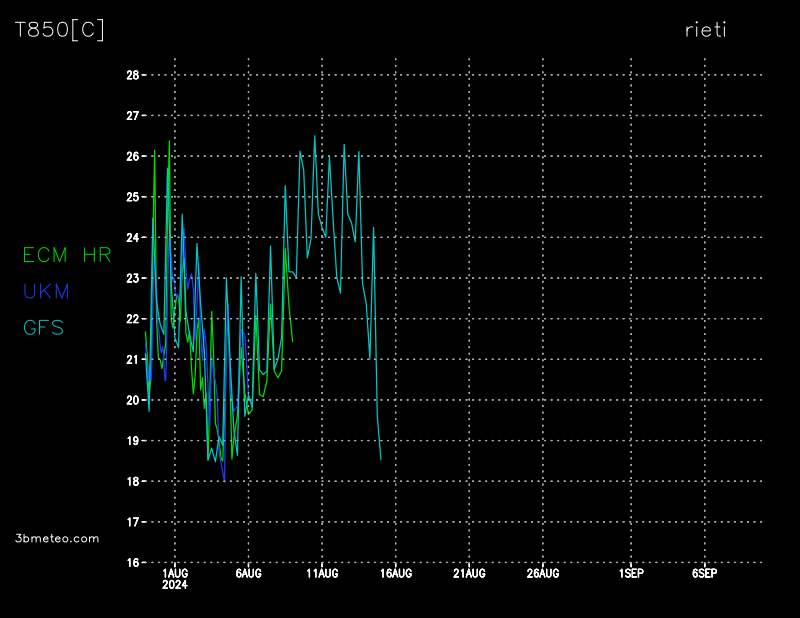Select the 6SEP axis label
This screenshot has width=800, height=618.
[x=704, y=574]
